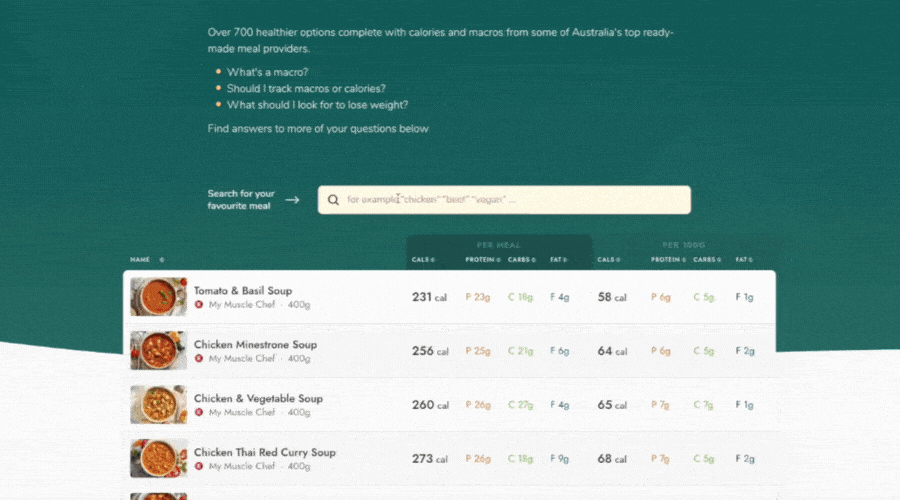Sort by per-meal FAT column
The height and width of the screenshot is (500, 900).
(x=558, y=259)
